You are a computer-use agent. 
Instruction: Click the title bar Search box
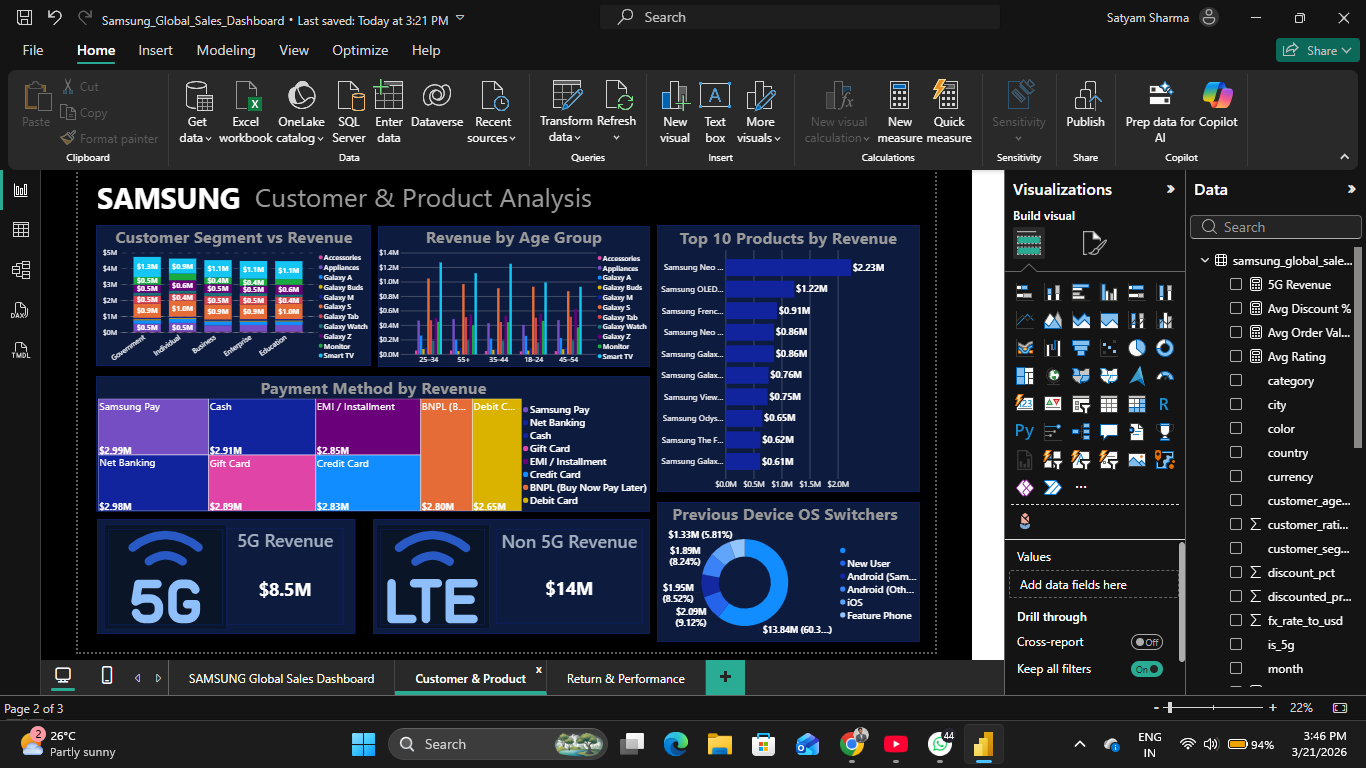click(x=800, y=17)
